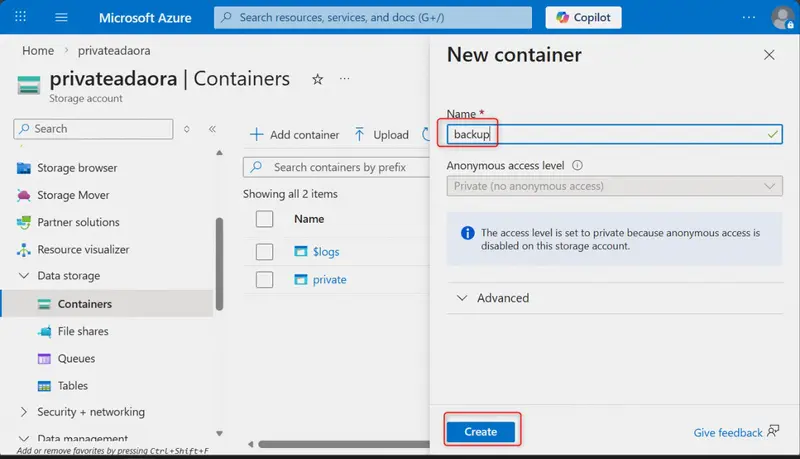This screenshot has width=800, height=459.
Task: Open the portal hamburger menu
Action: click(61, 17)
